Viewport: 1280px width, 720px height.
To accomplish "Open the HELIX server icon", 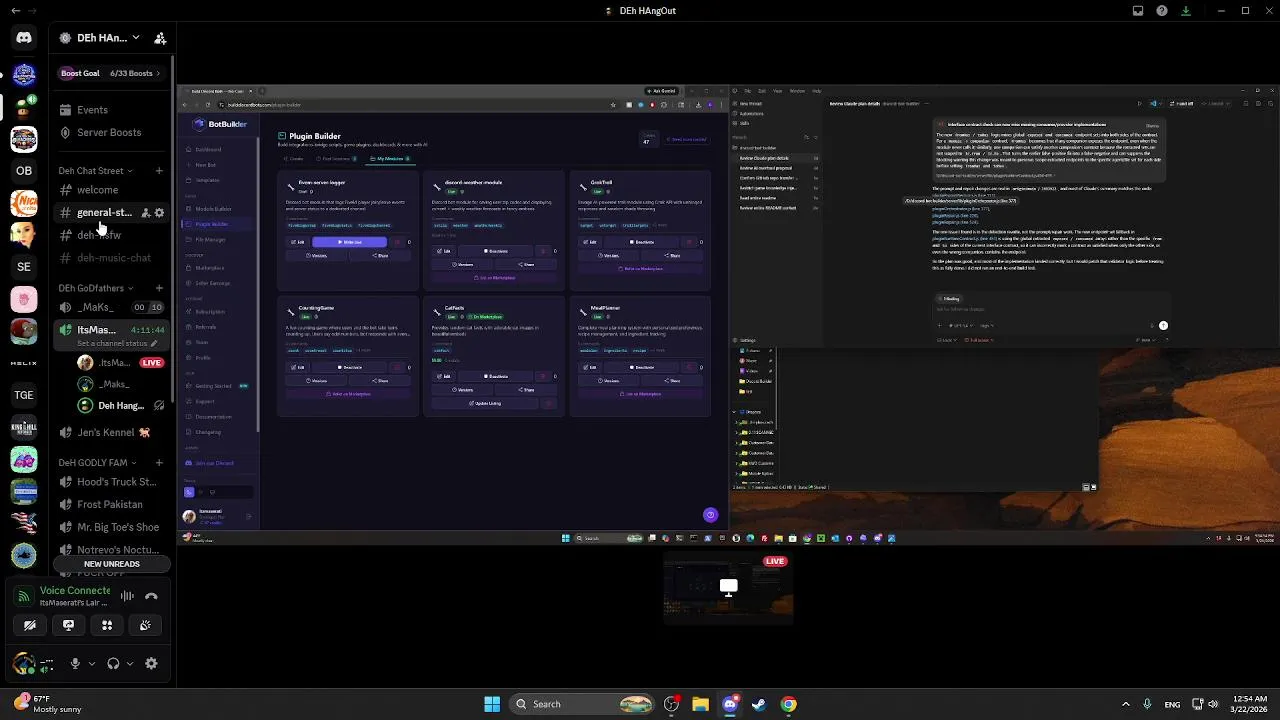I will (x=24, y=363).
